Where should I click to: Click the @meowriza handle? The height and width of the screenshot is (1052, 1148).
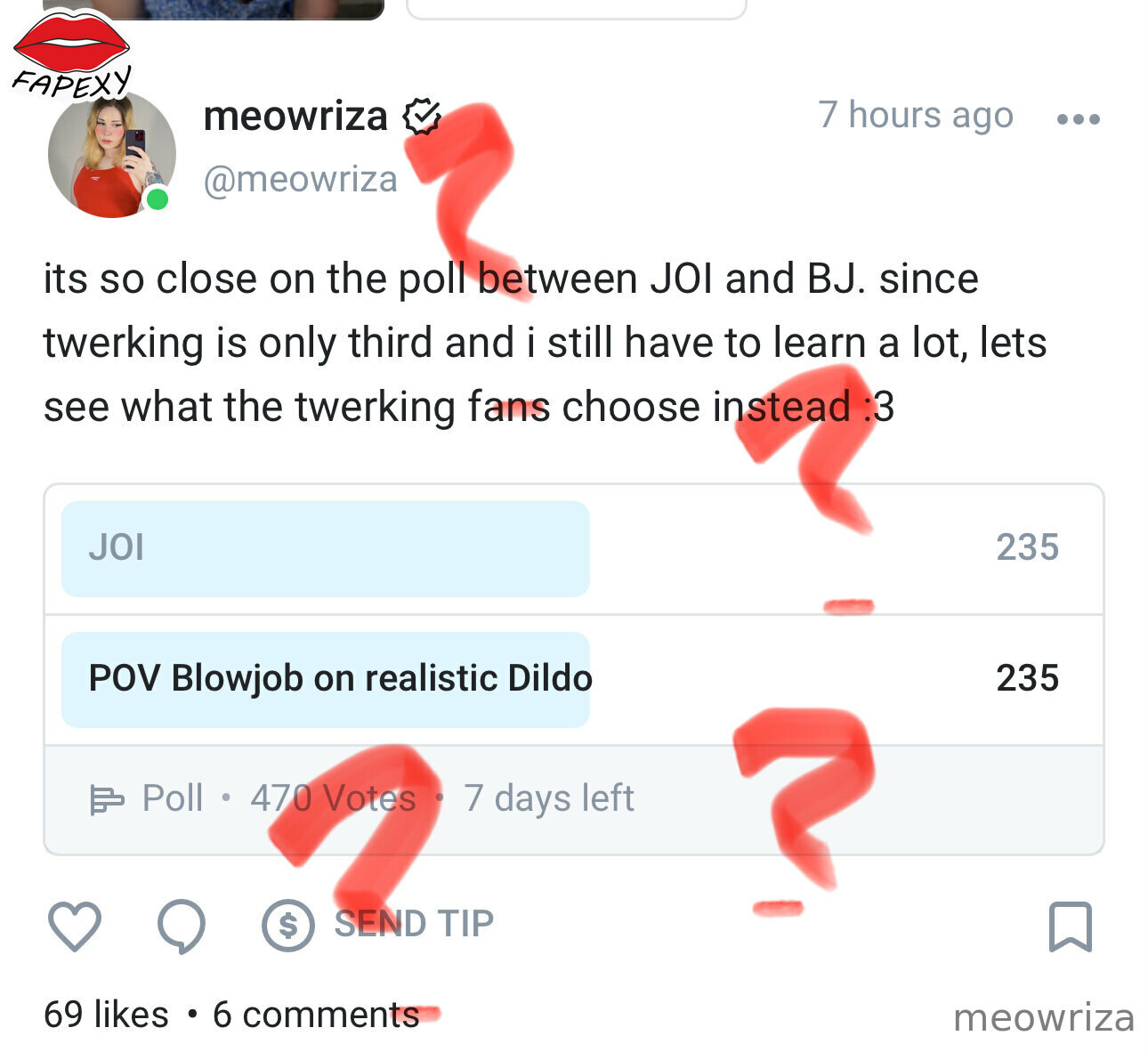[x=301, y=180]
